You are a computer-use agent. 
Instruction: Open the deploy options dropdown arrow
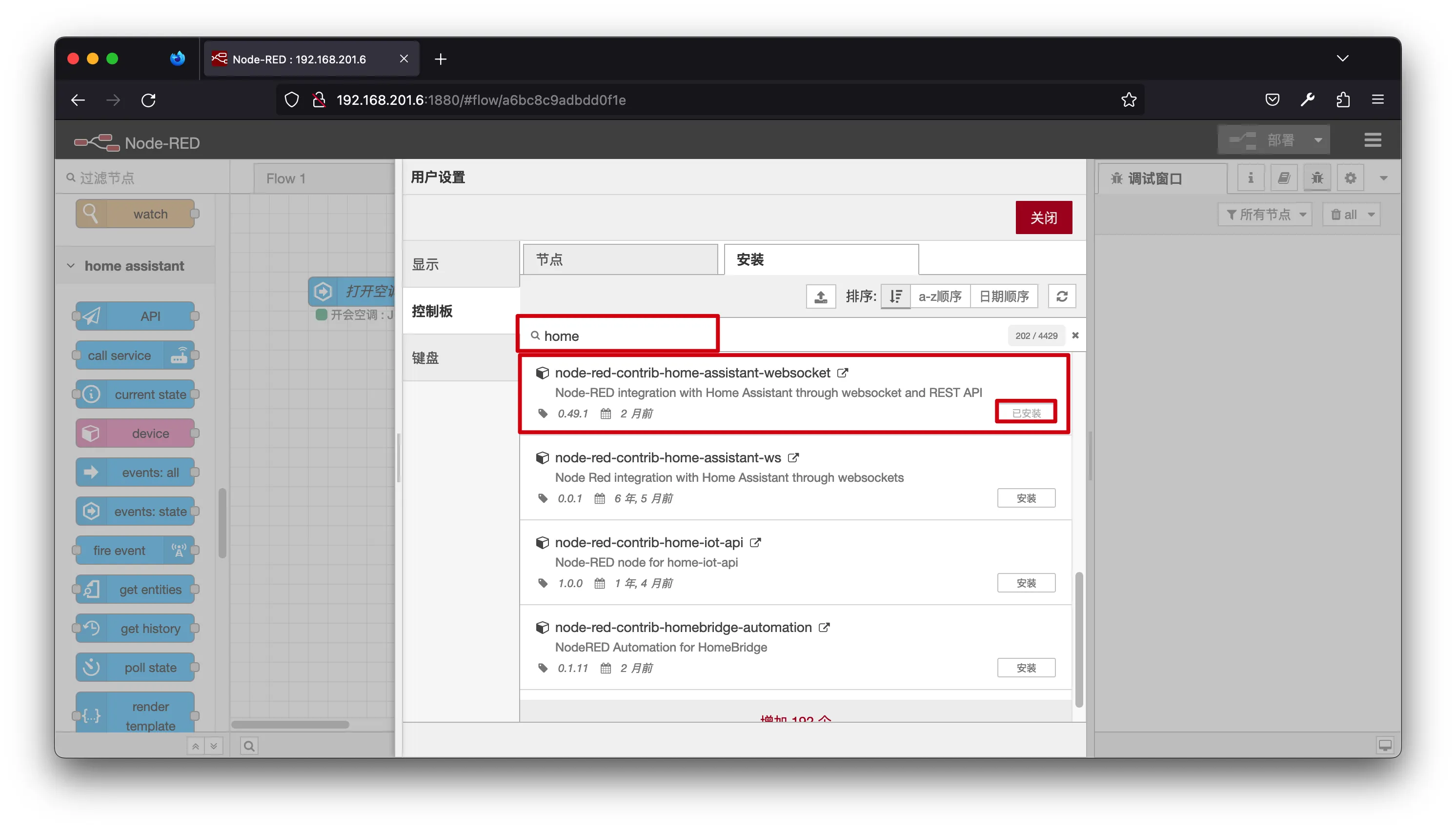pos(1317,140)
